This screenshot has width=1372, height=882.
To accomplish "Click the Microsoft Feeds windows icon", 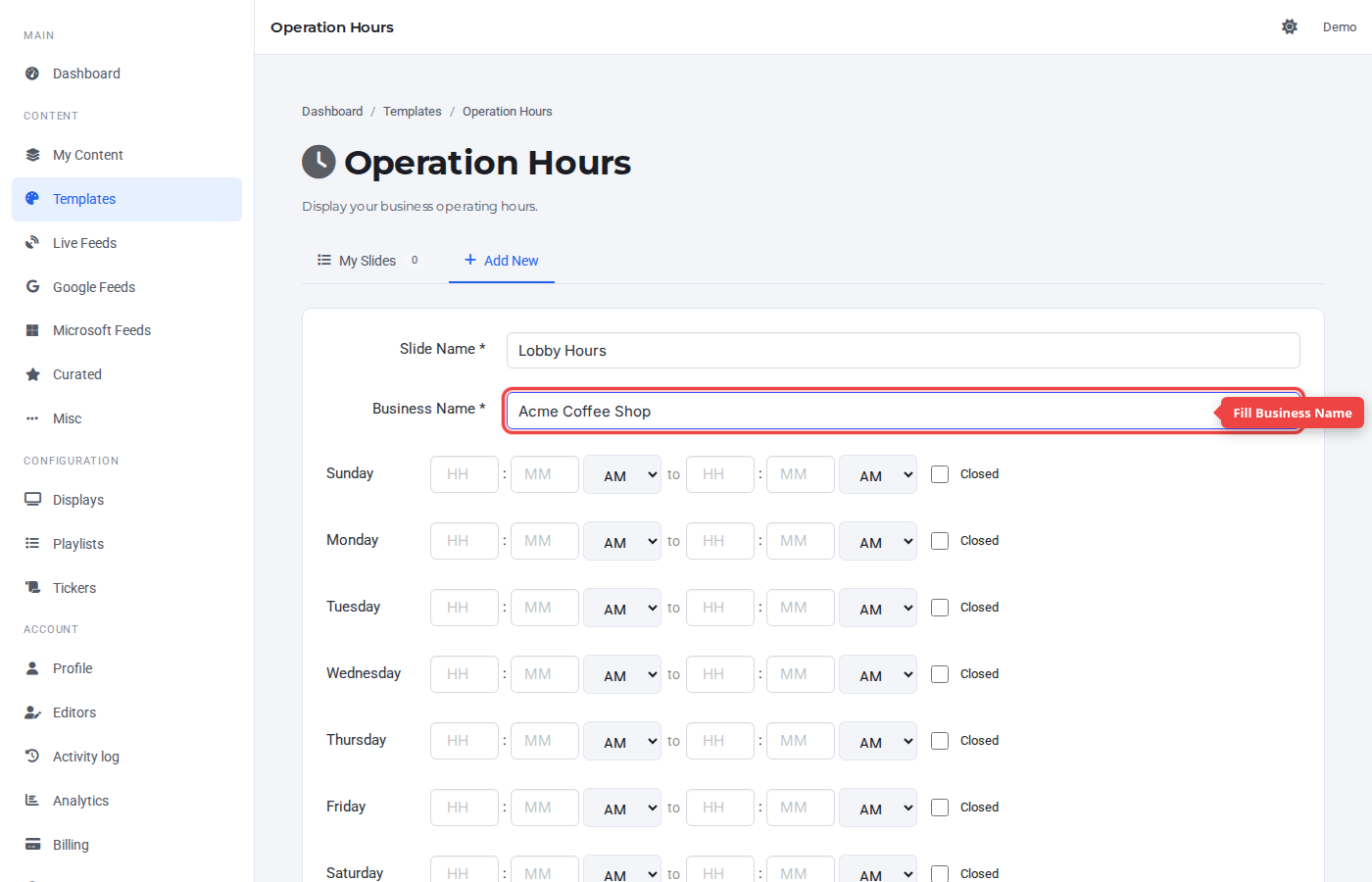I will click(32, 330).
